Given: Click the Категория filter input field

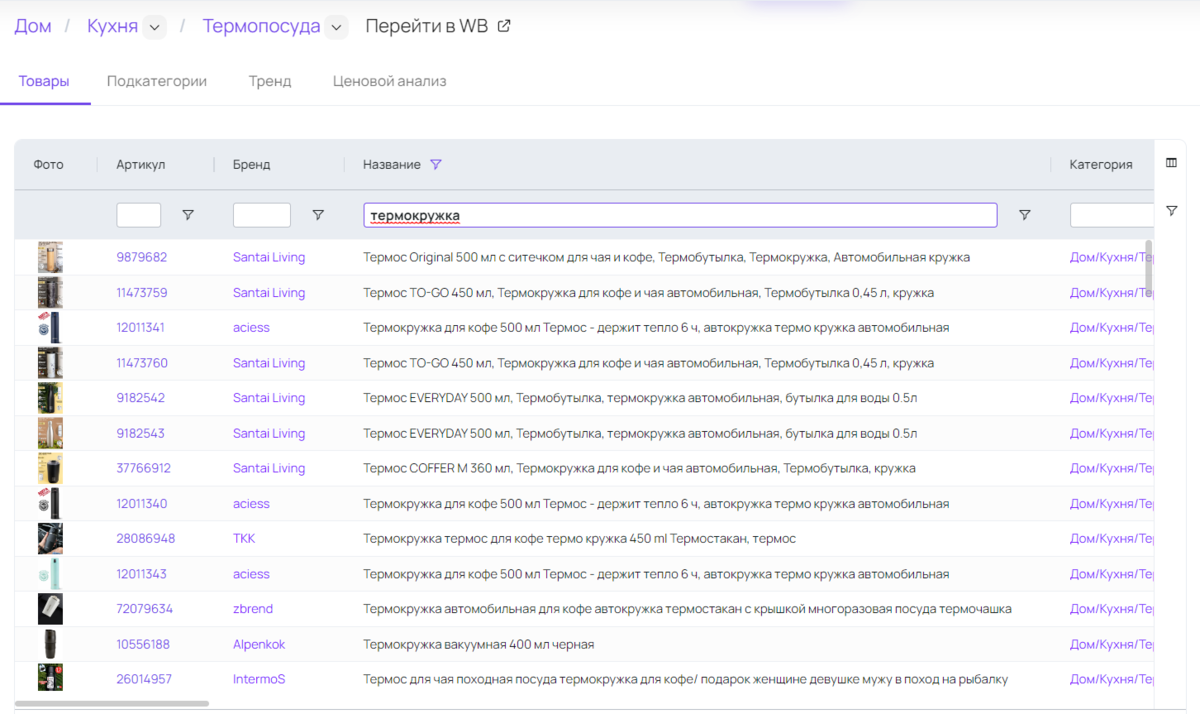Looking at the screenshot, I should coord(1112,215).
